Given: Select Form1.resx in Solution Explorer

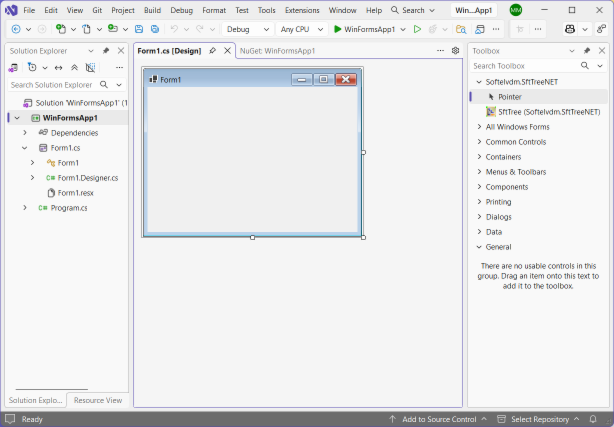Looking at the screenshot, I should (x=76, y=193).
